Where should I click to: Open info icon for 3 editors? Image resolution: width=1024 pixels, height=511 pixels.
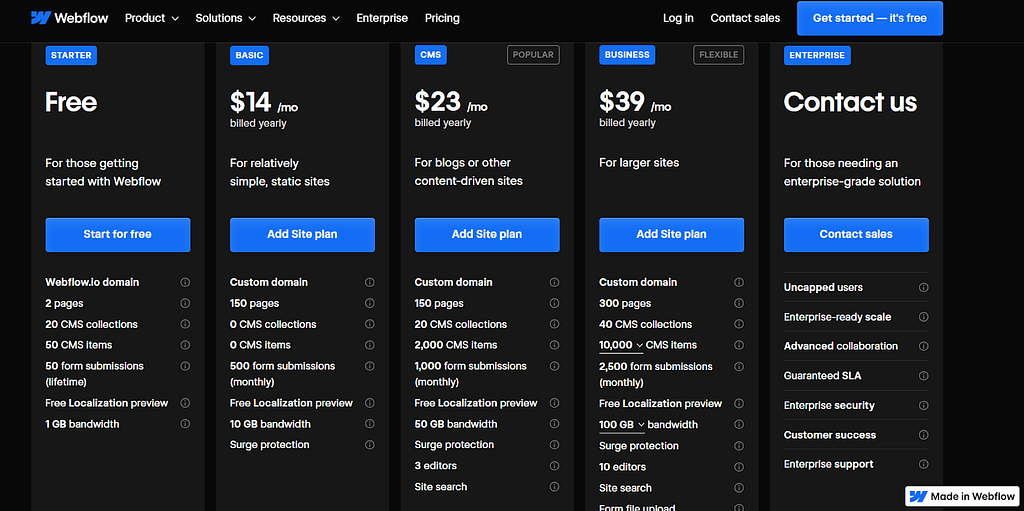554,465
